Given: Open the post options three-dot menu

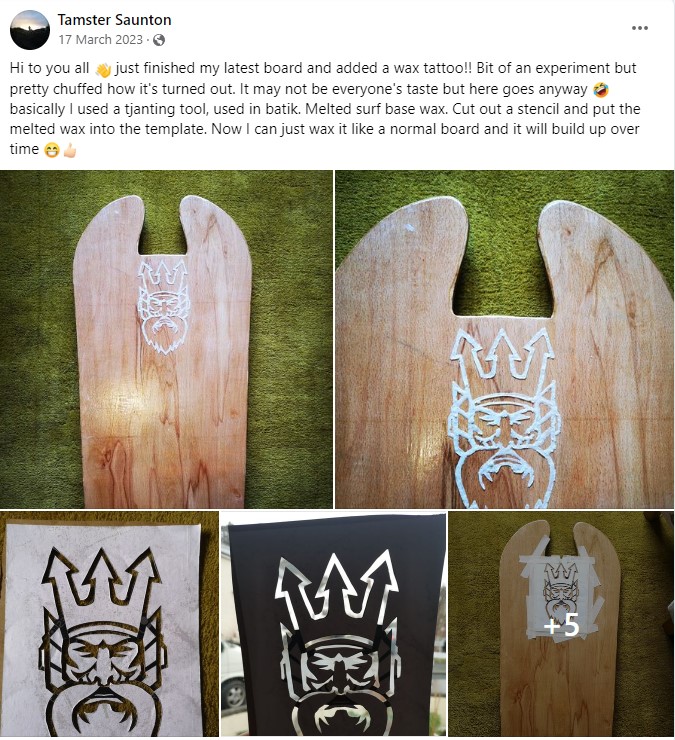Looking at the screenshot, I should 640,28.
